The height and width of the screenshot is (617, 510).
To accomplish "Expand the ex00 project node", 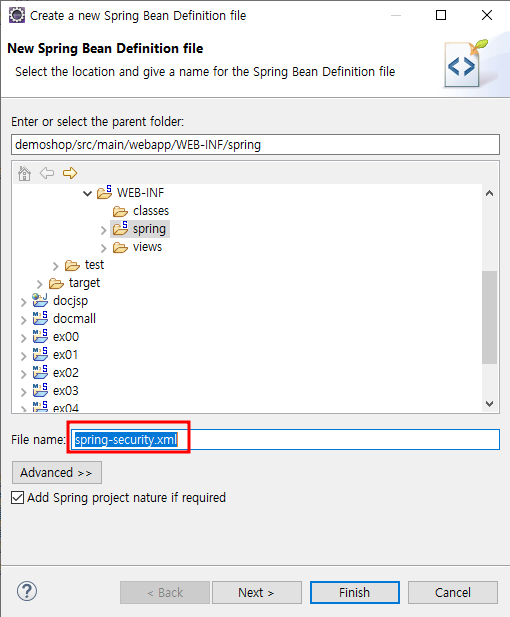I will point(24,338).
